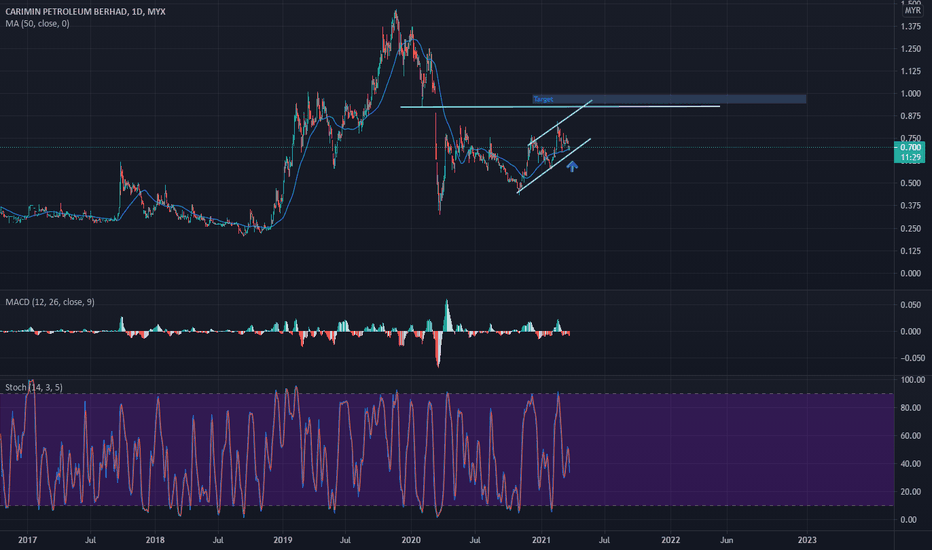Click 40.00 on the Stoch scale
Image resolution: width=932 pixels, height=550 pixels.
point(912,464)
